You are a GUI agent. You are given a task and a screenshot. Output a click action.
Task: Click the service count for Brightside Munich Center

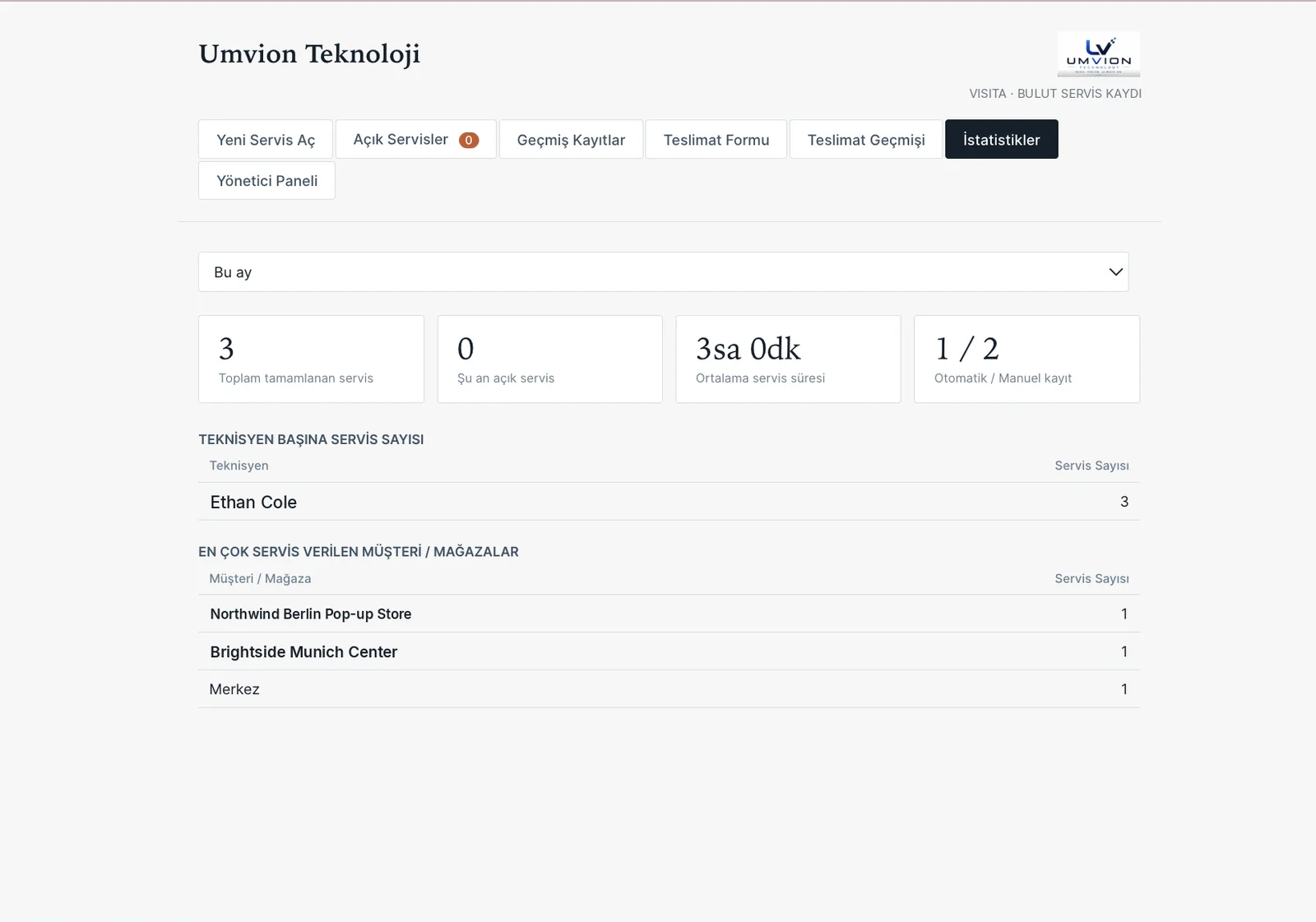tap(1124, 651)
